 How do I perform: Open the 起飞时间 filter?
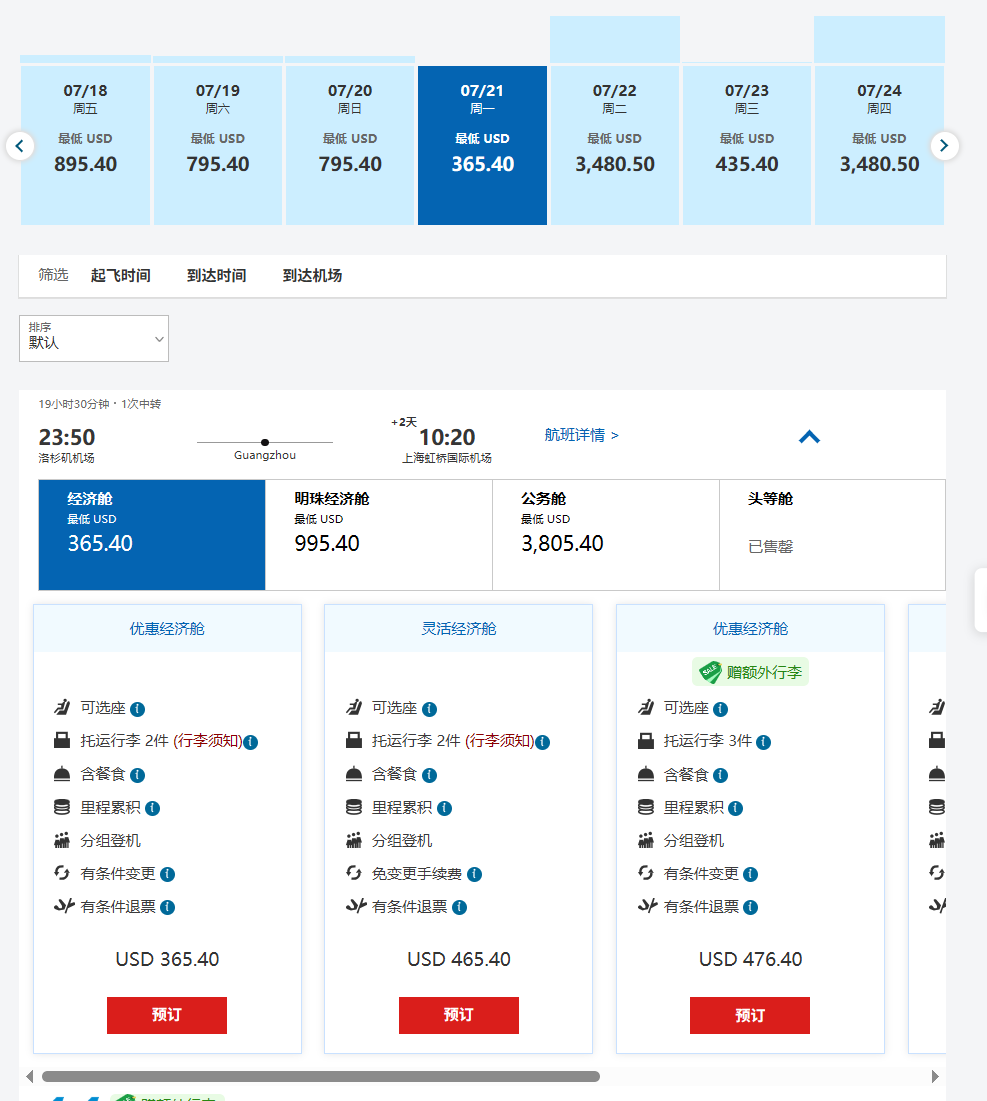120,275
